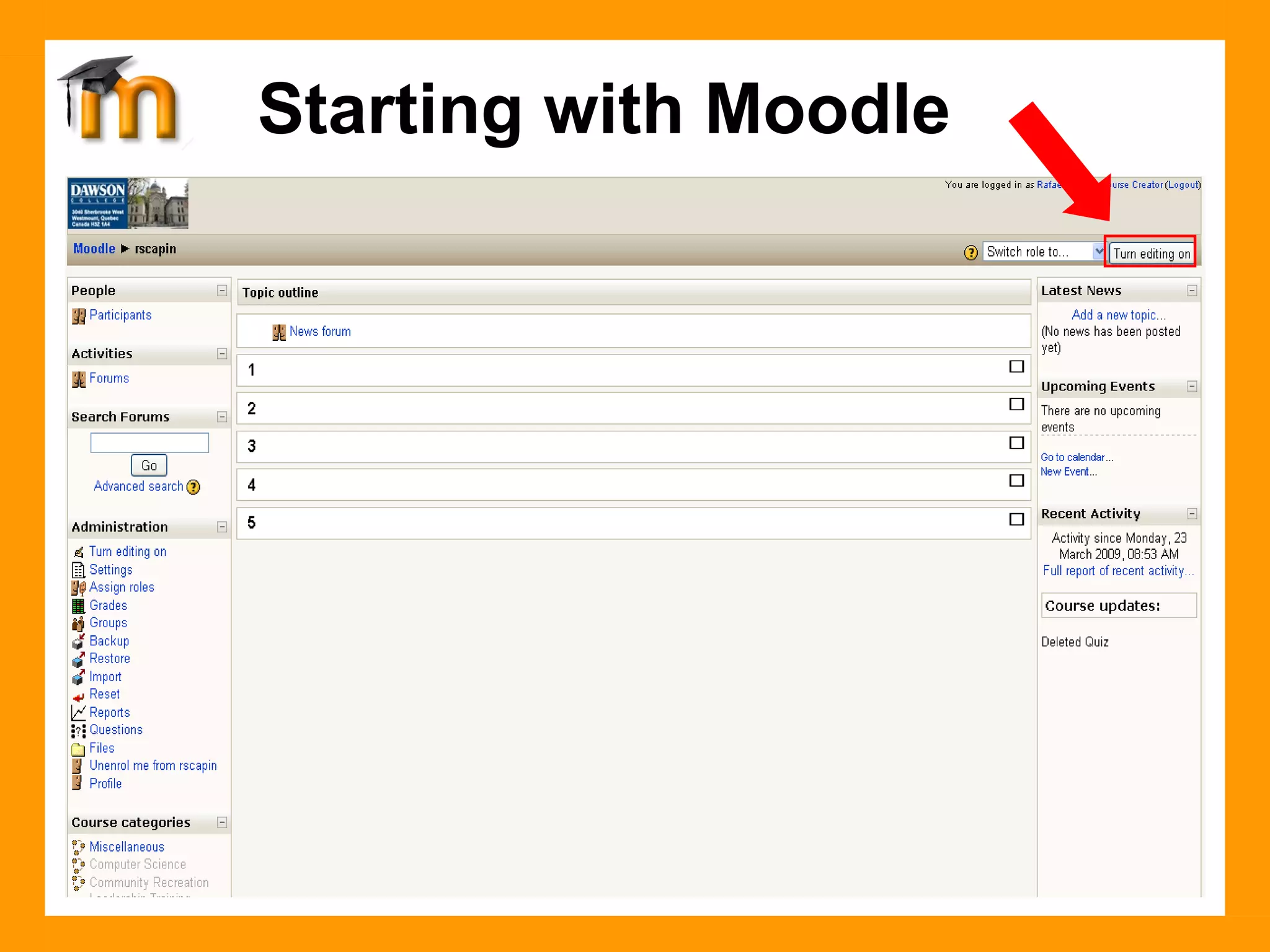Click the Groups people icon

[78, 624]
